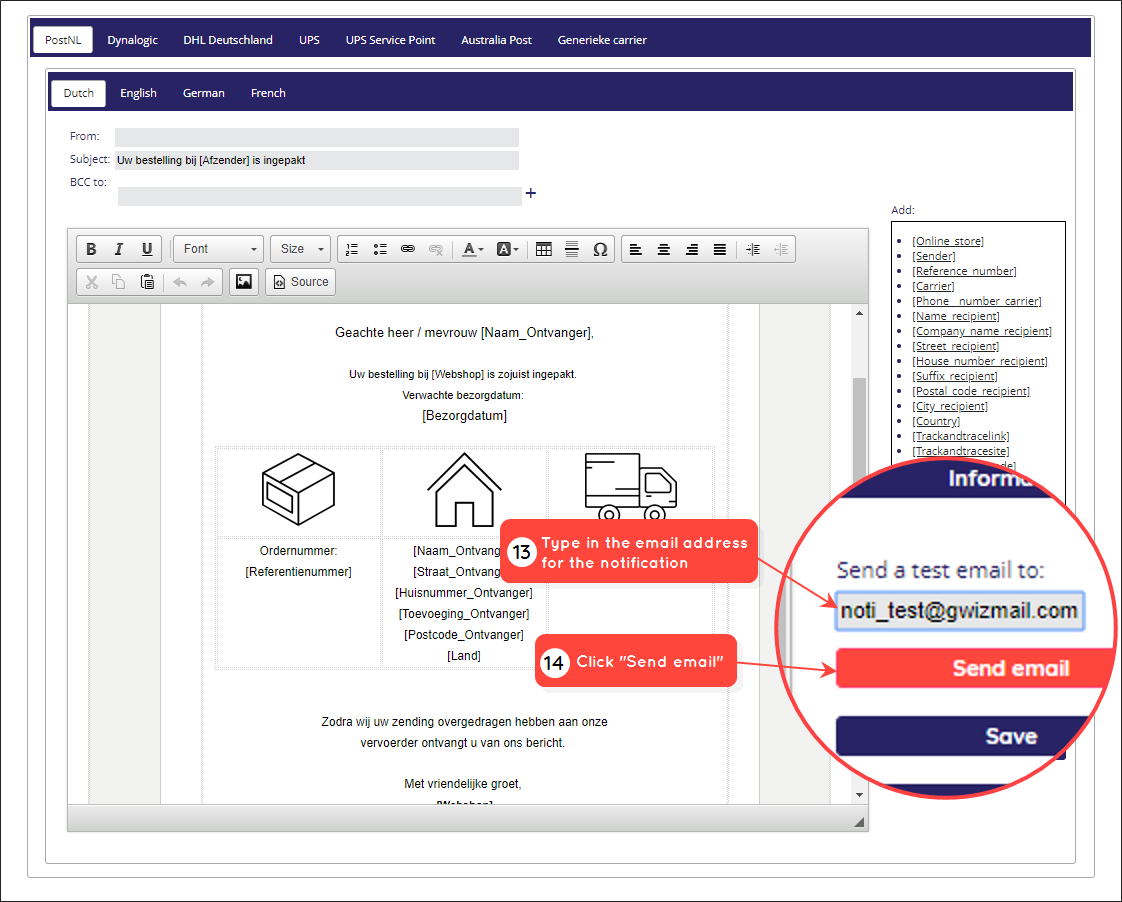This screenshot has width=1122, height=902.
Task: Insert the [House_number_recipient] placeholder
Action: coord(980,361)
